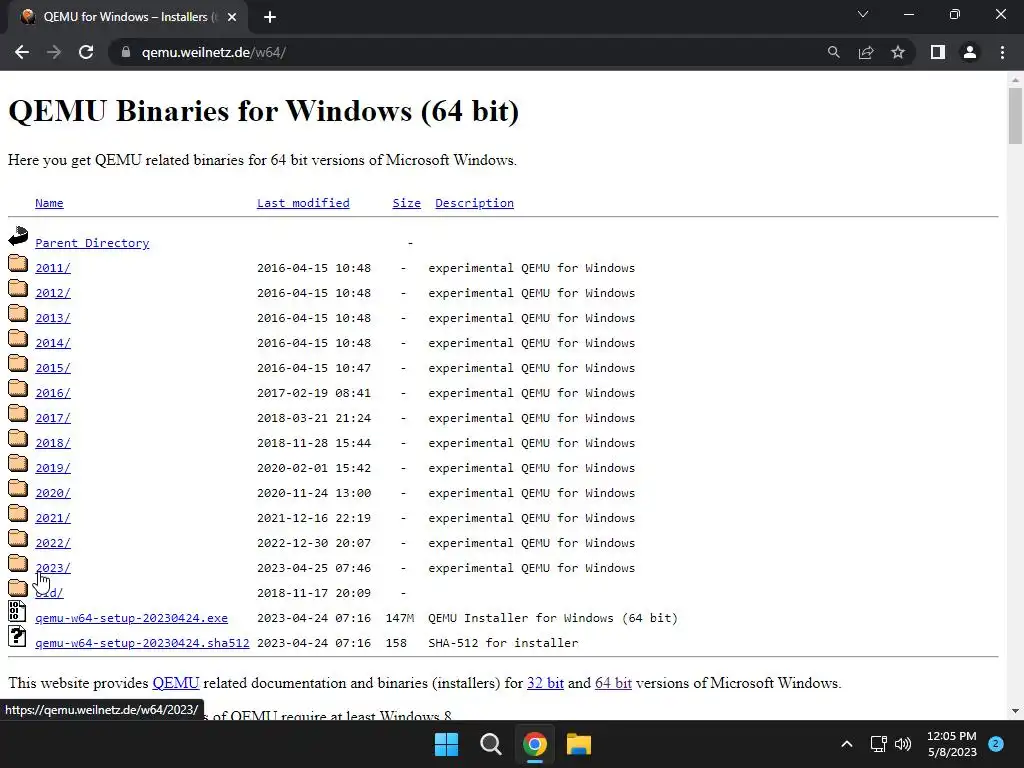Open the clock showing 12:05 PM
Viewport: 1024px width, 768px height.
point(952,744)
